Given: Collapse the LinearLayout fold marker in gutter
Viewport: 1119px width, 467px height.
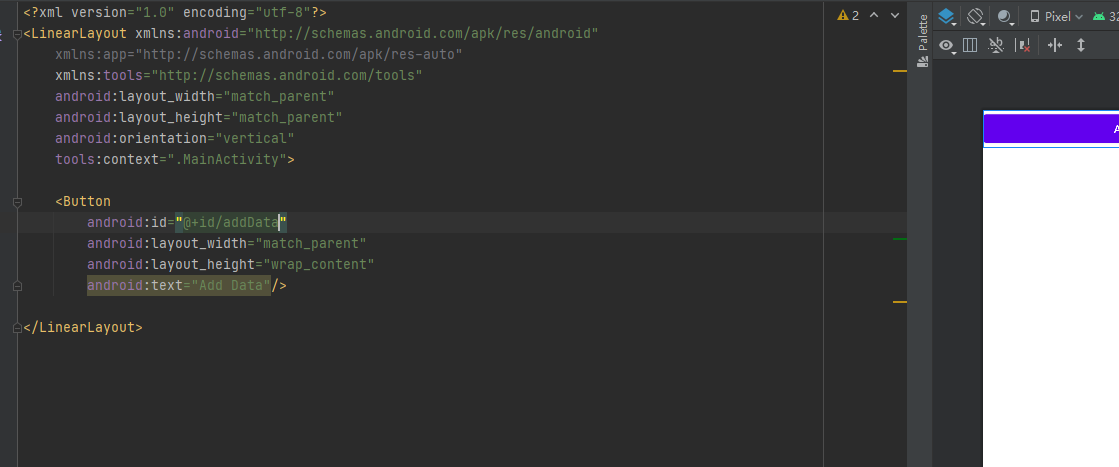Looking at the screenshot, I should click(x=17, y=34).
